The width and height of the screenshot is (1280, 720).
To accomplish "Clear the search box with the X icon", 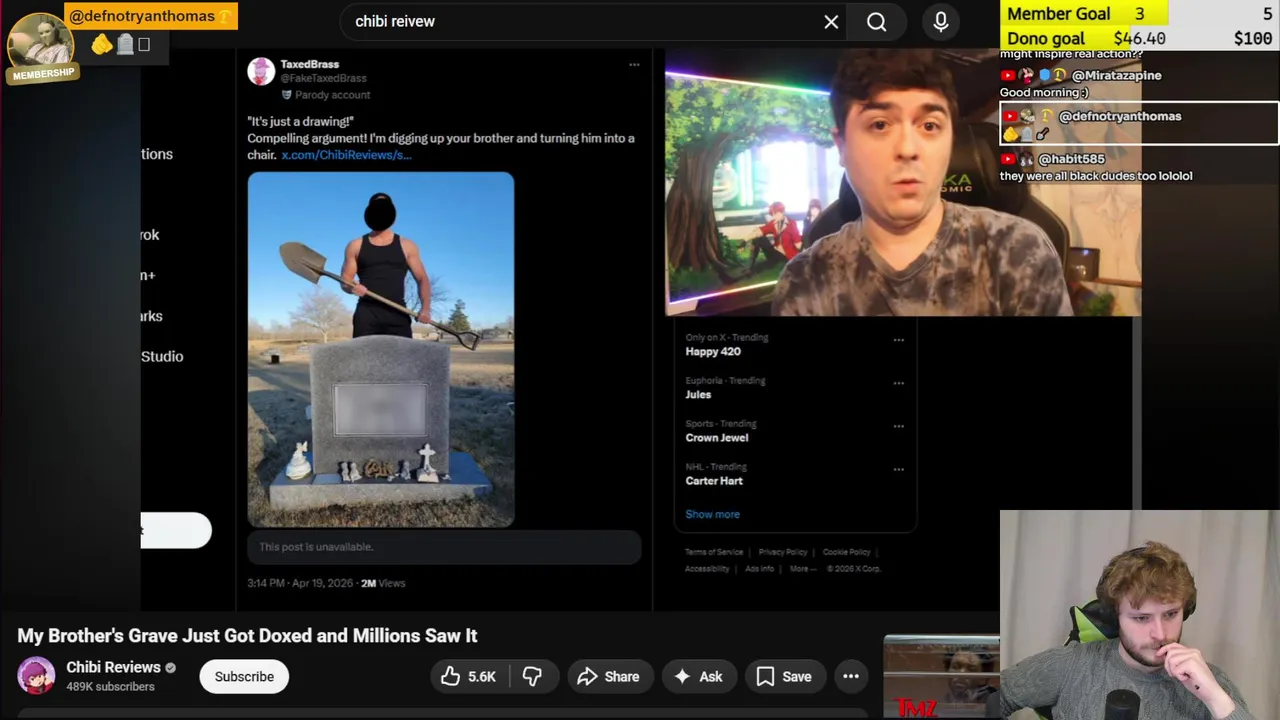I will [831, 21].
